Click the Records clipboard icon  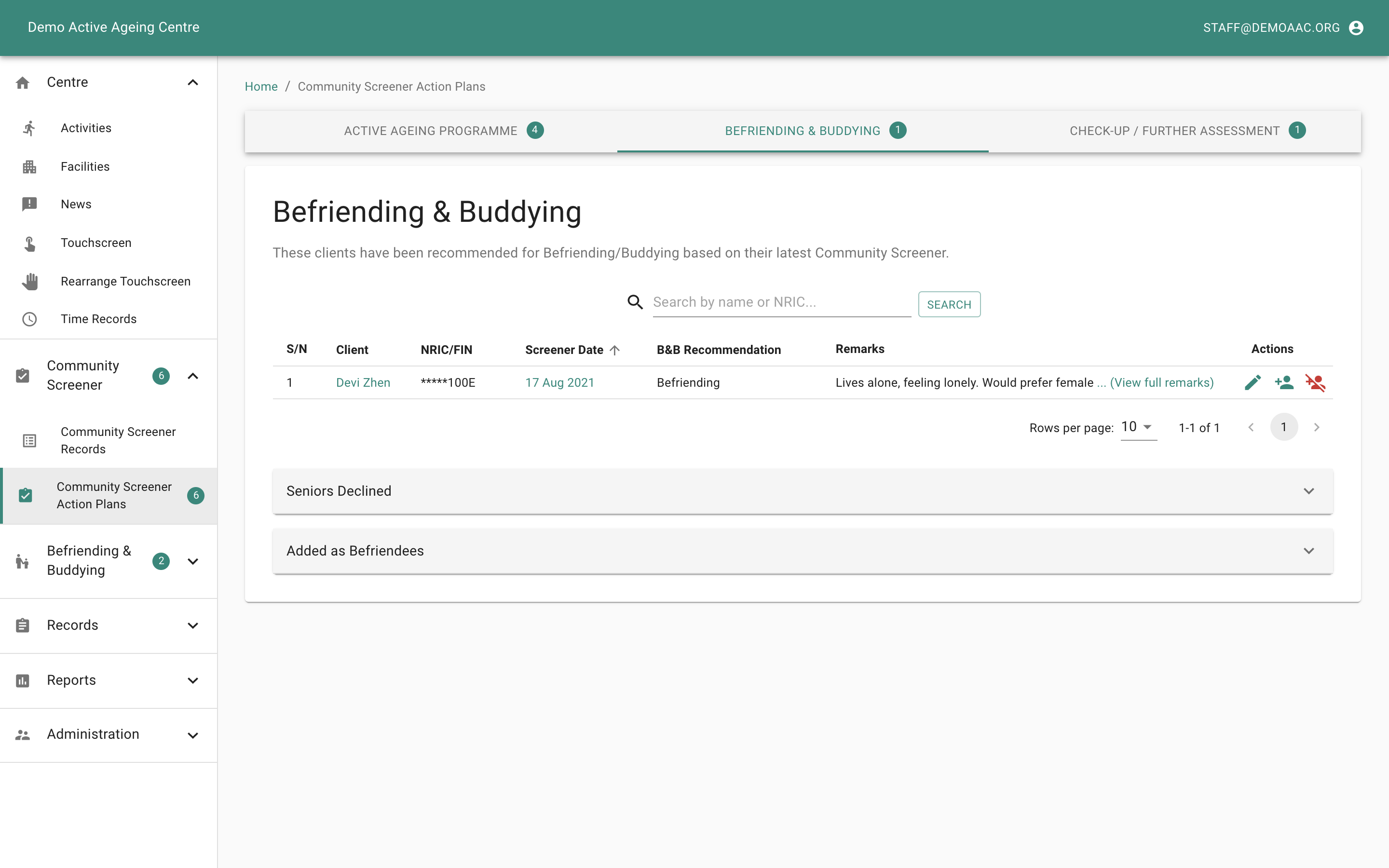tap(22, 625)
